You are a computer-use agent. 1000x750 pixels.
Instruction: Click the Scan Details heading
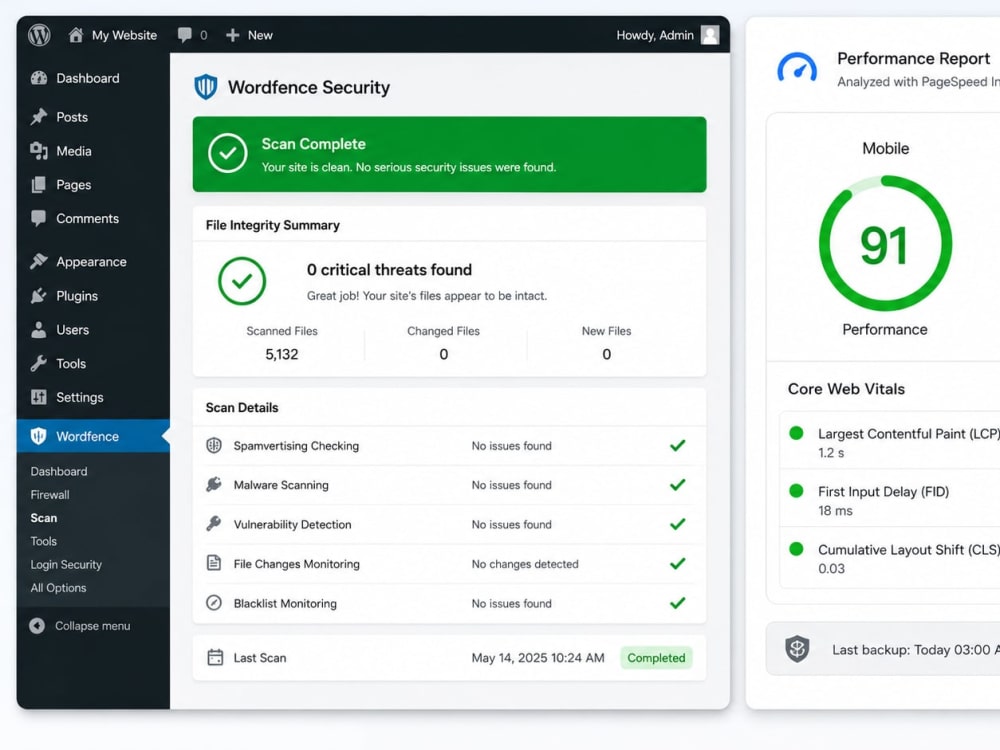(242, 408)
